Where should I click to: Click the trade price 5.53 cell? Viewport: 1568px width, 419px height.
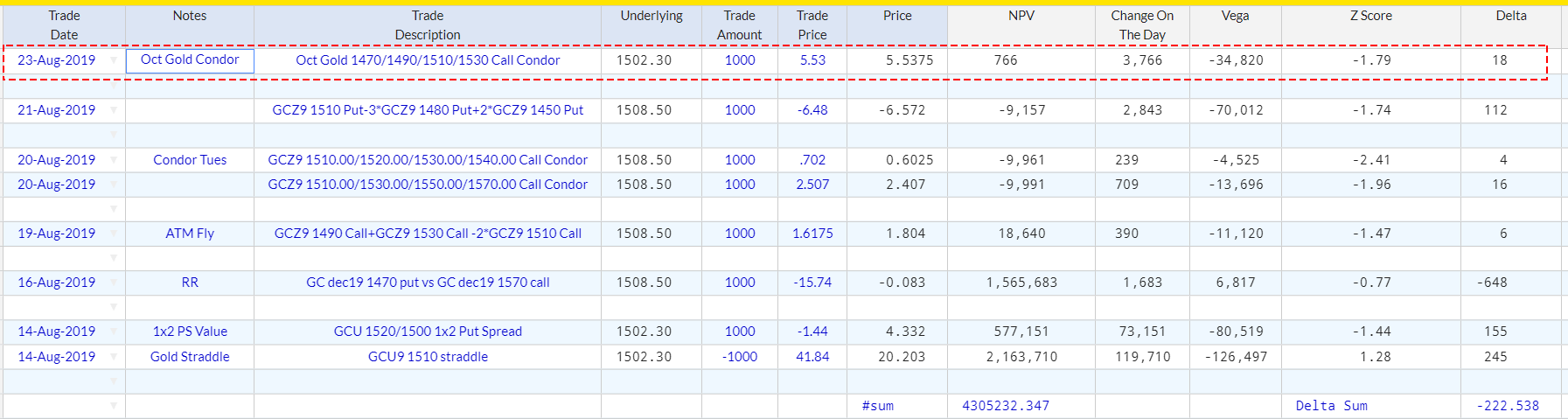[x=812, y=60]
